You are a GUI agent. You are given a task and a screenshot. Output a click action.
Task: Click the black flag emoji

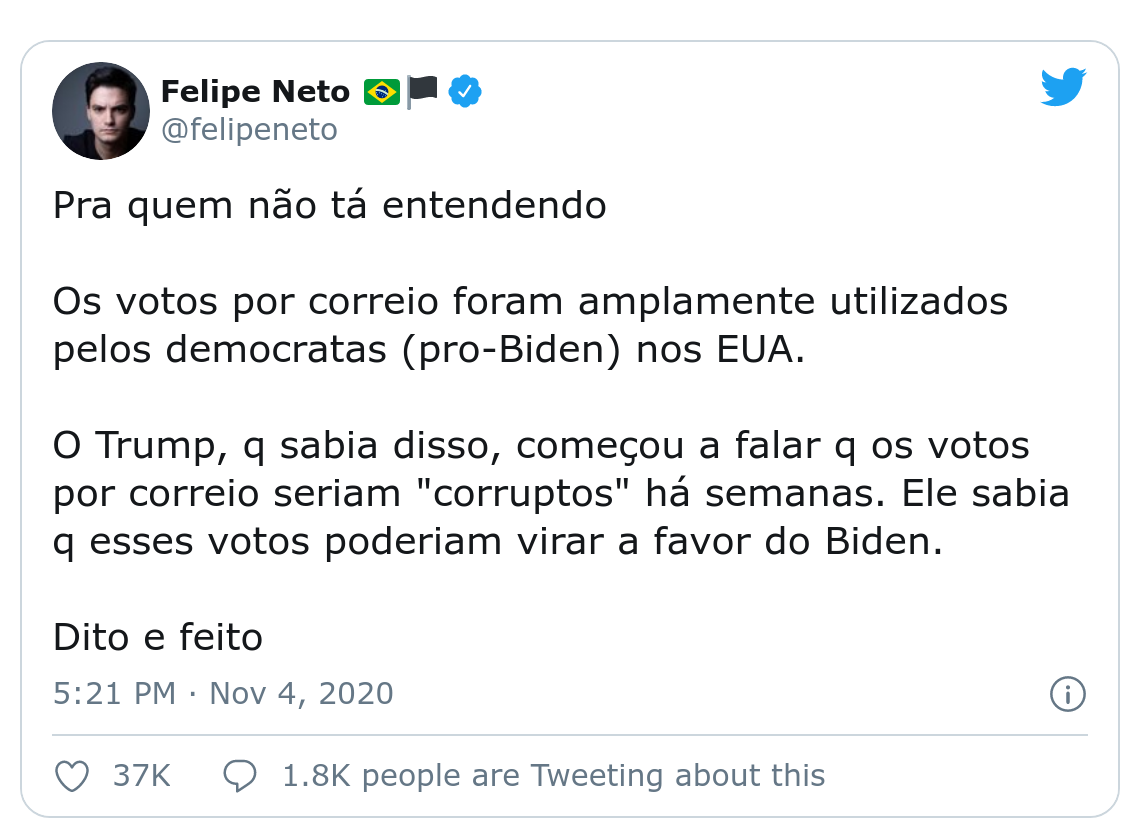pyautogui.click(x=422, y=92)
